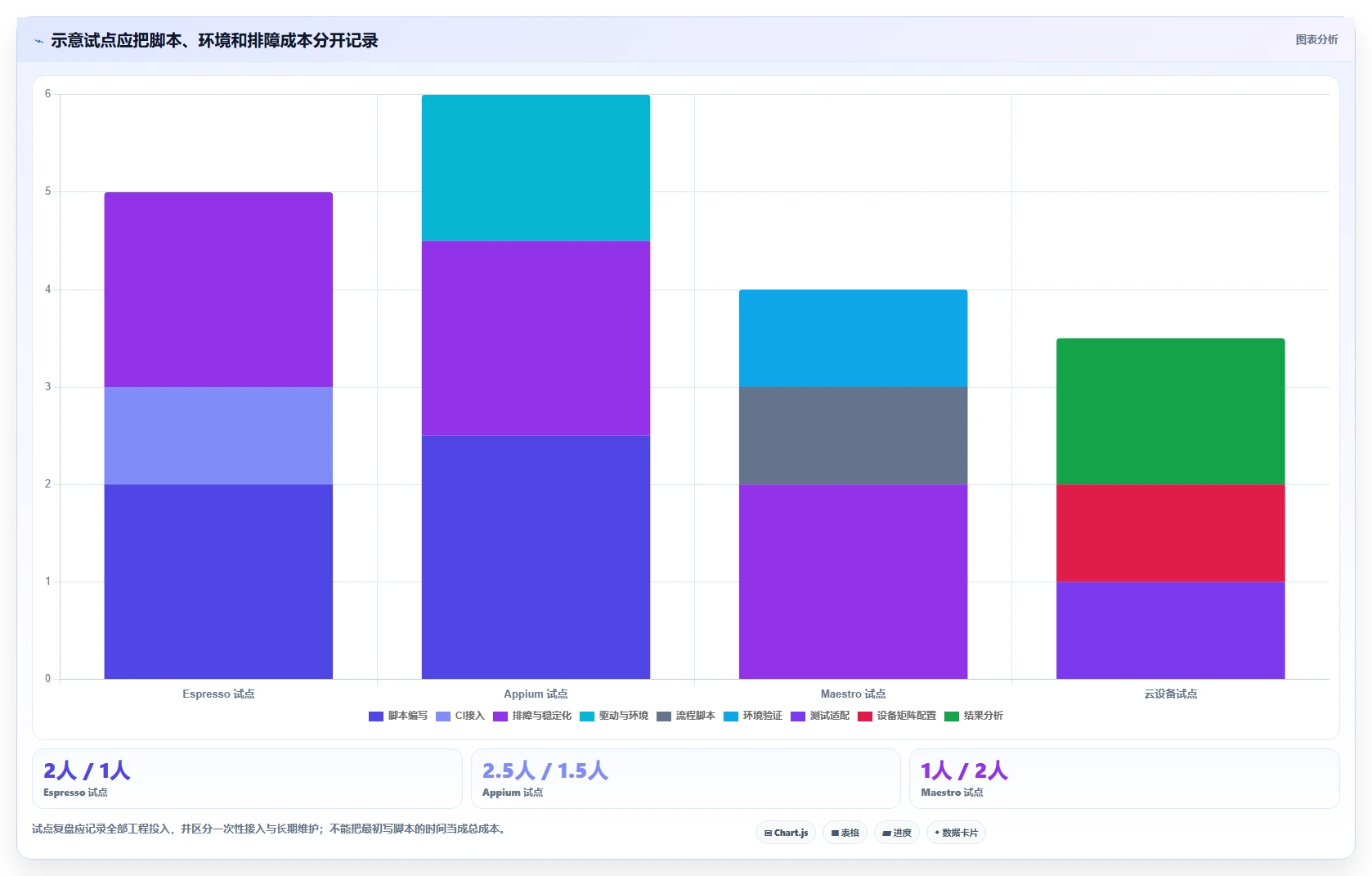
Task: Click the Maestro 试点 x-axis label
Action: pyautogui.click(x=853, y=694)
